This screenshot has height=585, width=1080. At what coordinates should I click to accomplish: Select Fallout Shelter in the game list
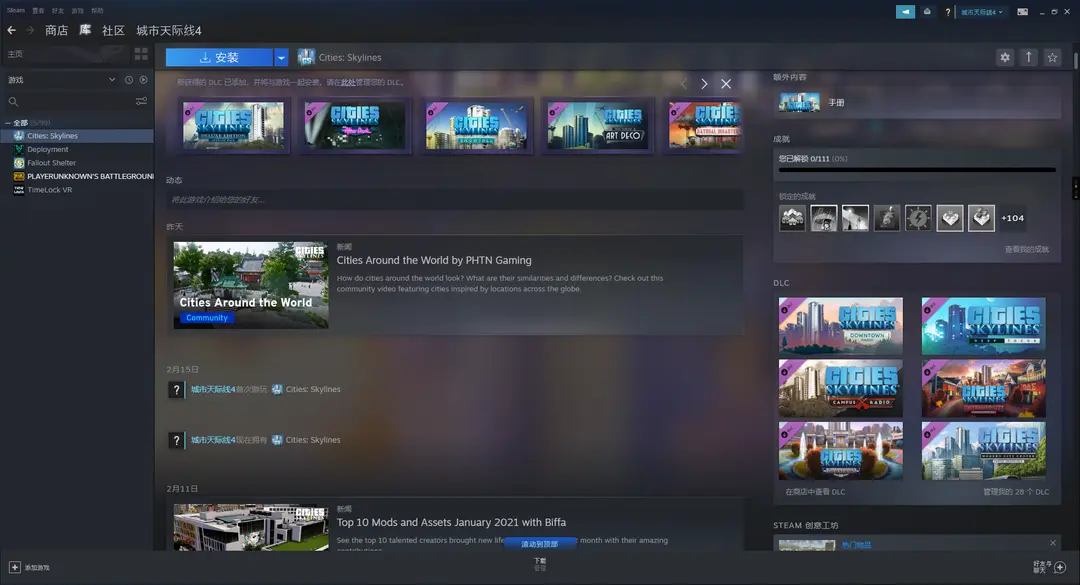[x=77, y=163]
